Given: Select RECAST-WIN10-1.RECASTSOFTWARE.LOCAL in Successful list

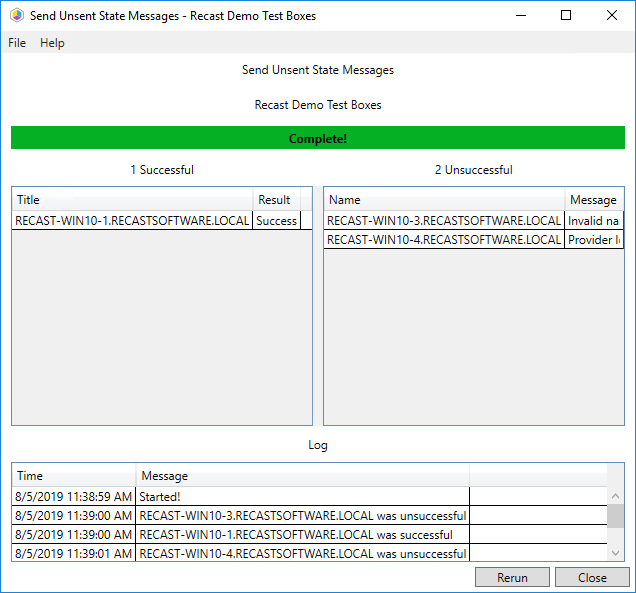Looking at the screenshot, I should coord(132,221).
